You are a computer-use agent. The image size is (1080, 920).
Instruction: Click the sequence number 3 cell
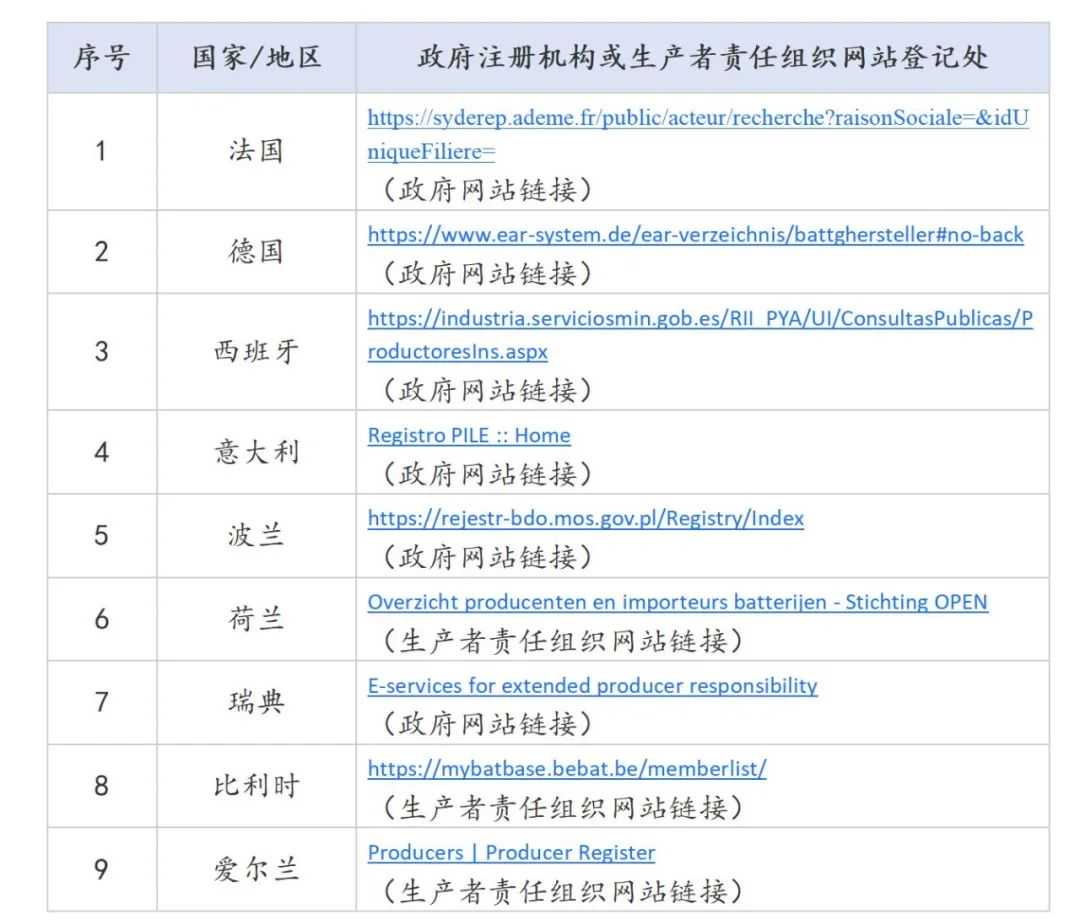101,352
